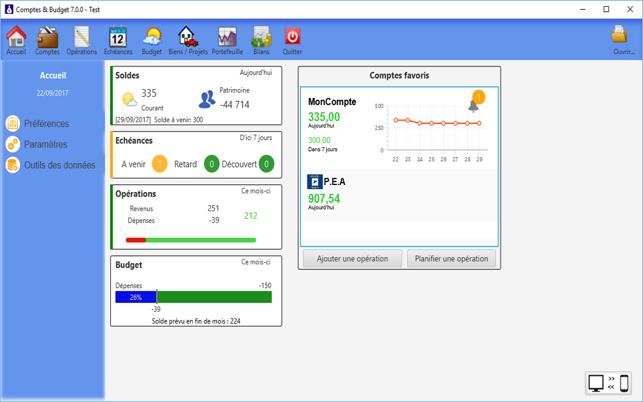The height and width of the screenshot is (402, 643).
Task: Click Ajouter une opération button
Action: point(352,259)
